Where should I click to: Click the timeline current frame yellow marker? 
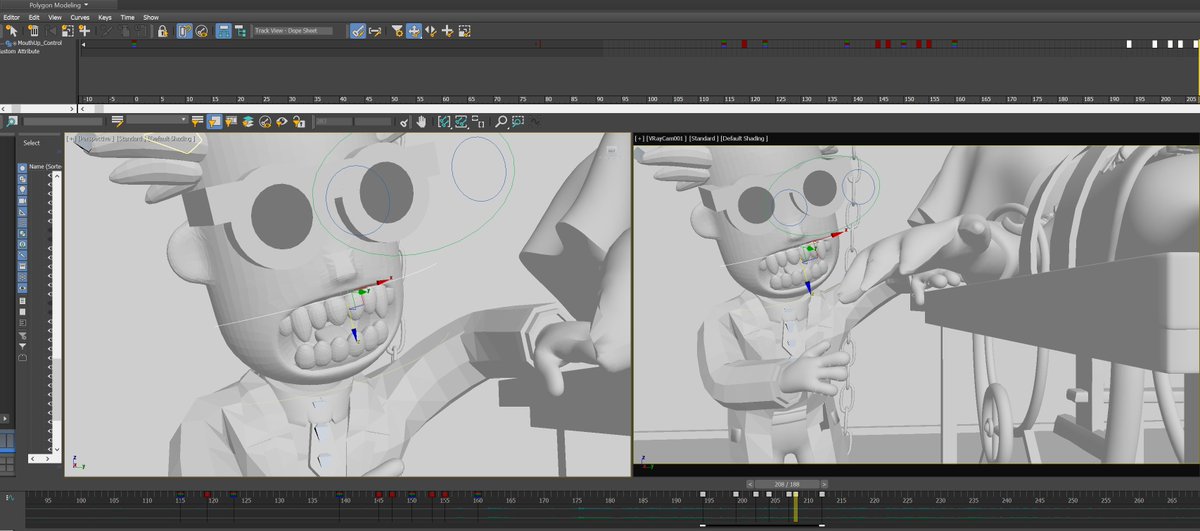click(x=796, y=507)
